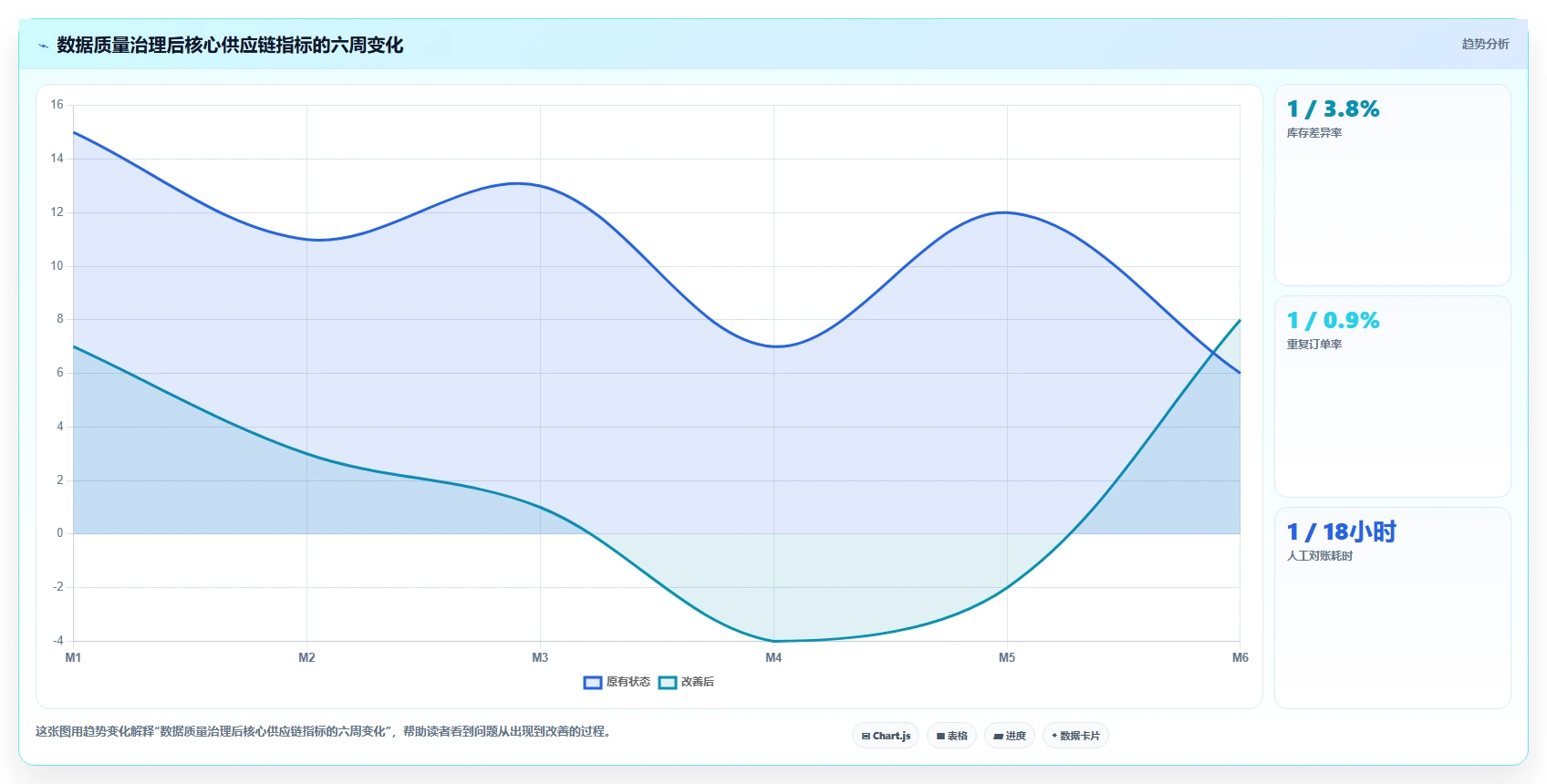Click the 表格 tag button
Viewport: 1547px width, 784px height.
[952, 736]
